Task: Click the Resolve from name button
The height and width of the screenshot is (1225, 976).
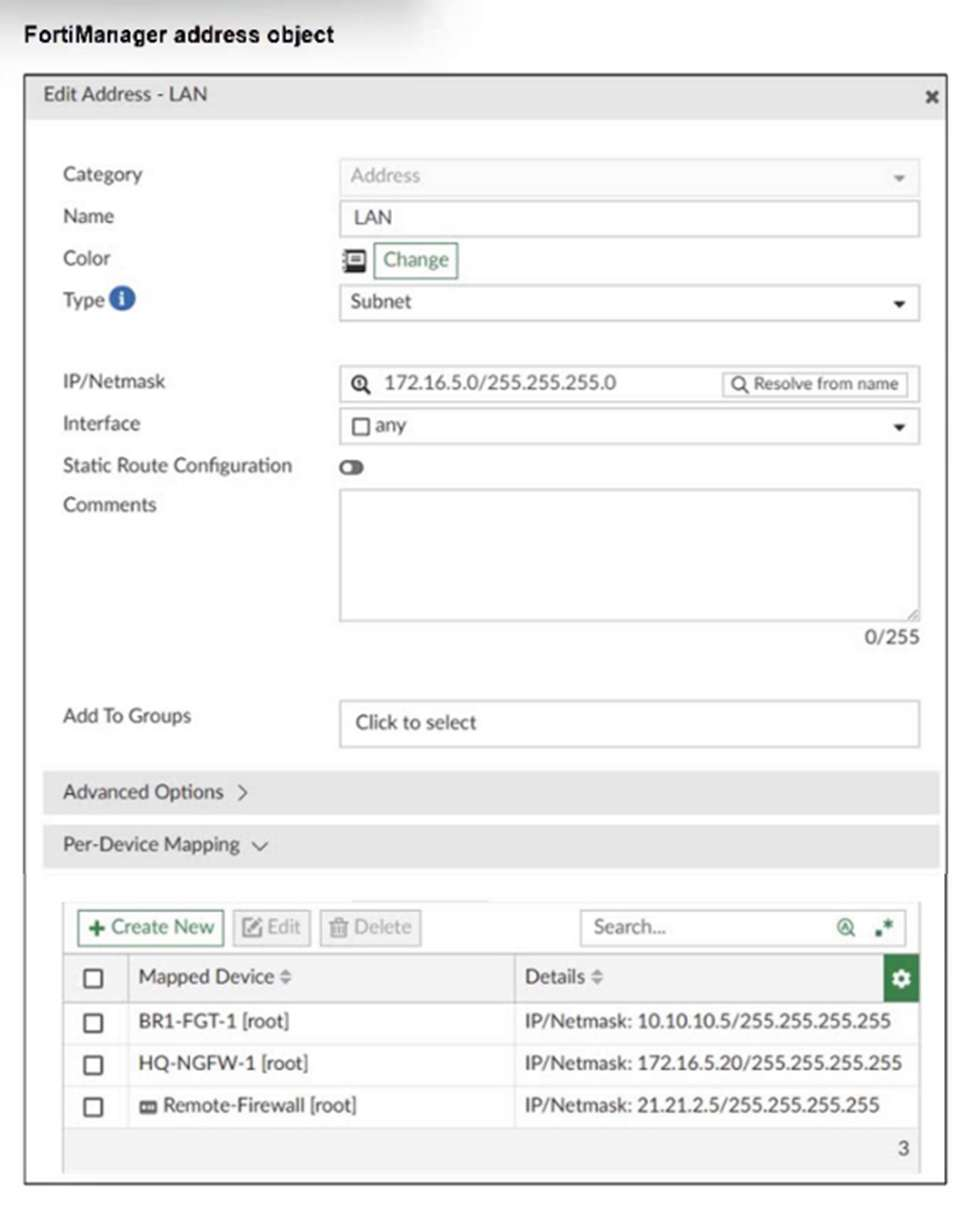Action: 814,384
